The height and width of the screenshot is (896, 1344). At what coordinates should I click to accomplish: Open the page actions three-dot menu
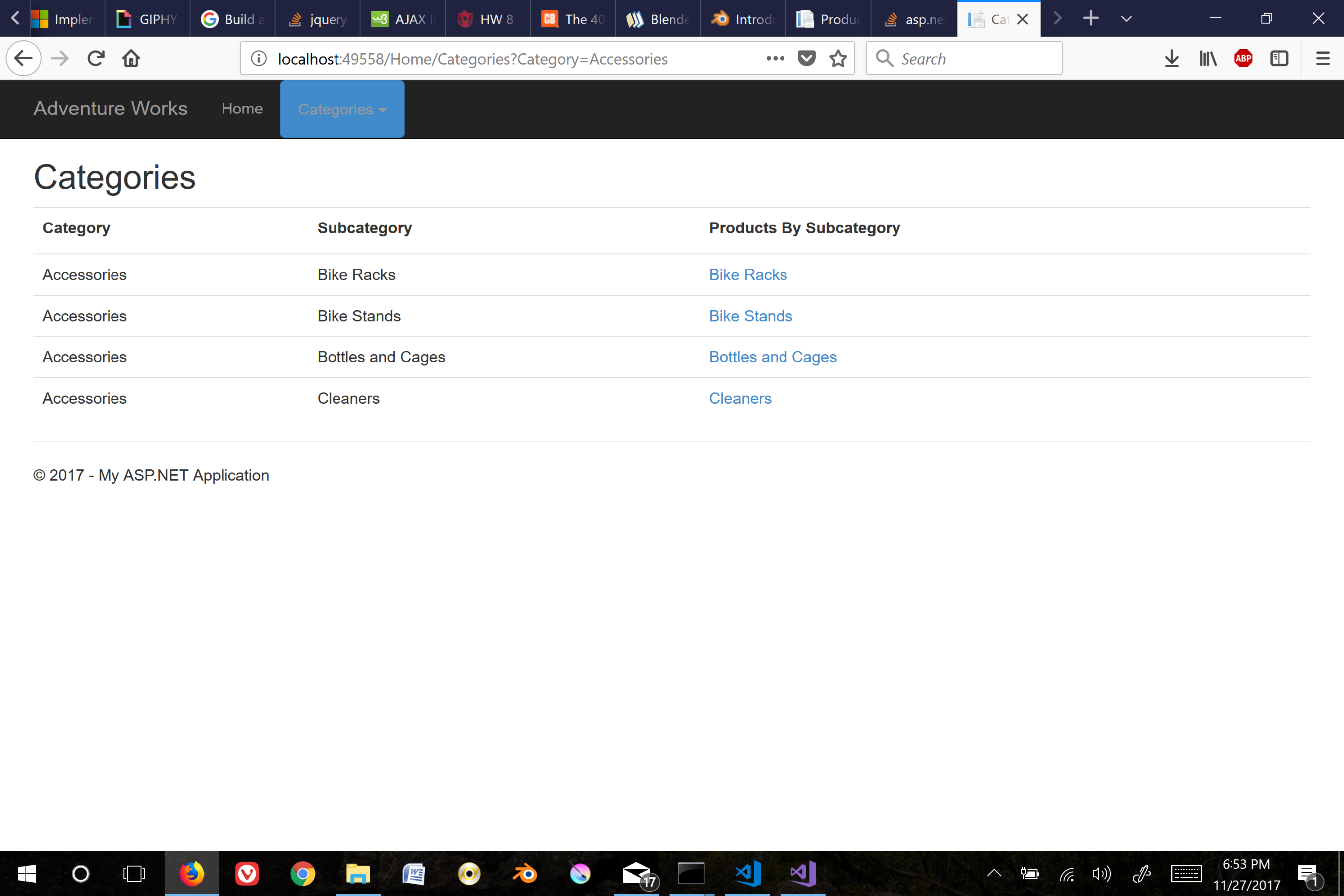tap(775, 58)
